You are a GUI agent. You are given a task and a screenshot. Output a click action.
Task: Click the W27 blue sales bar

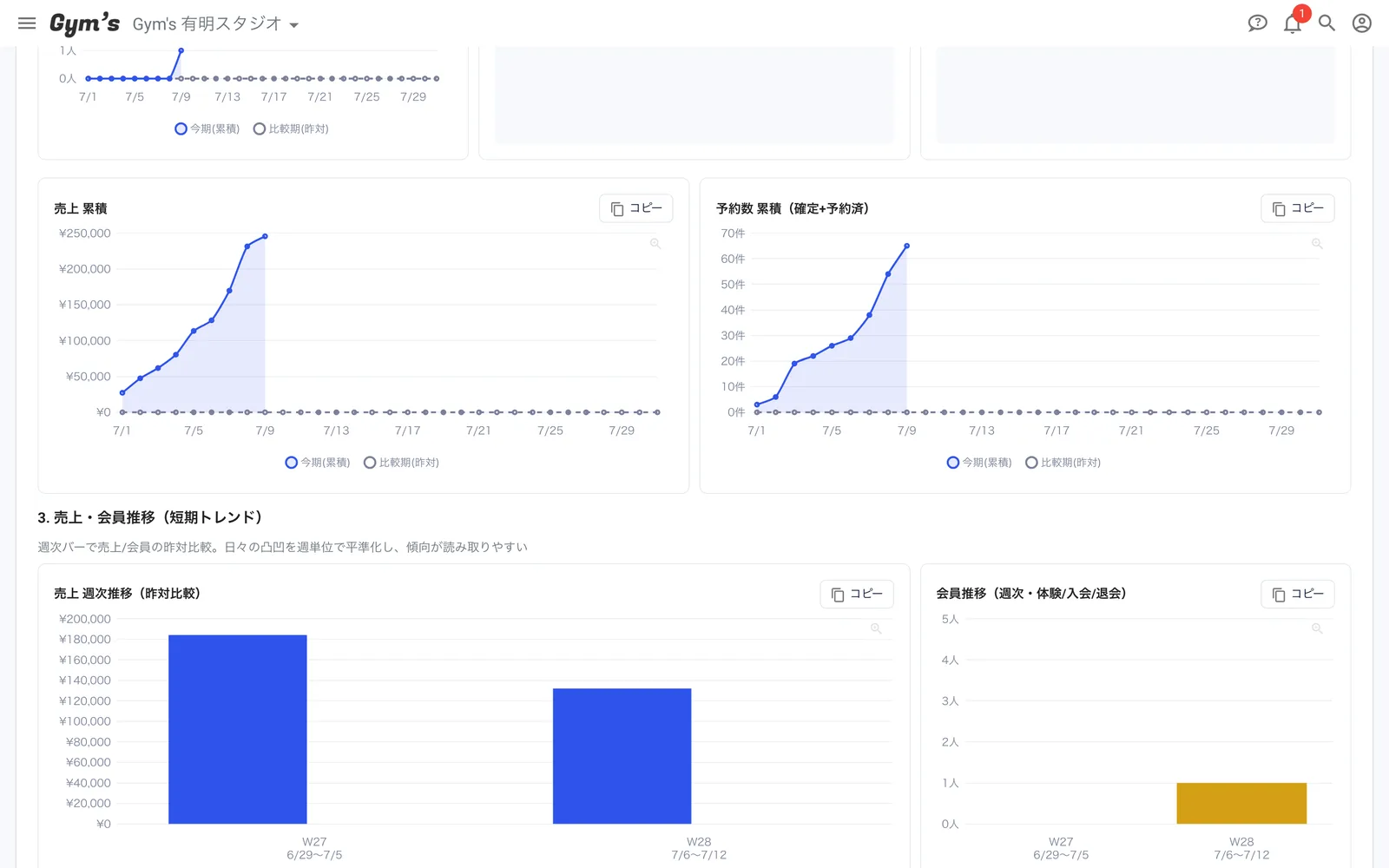click(x=238, y=729)
